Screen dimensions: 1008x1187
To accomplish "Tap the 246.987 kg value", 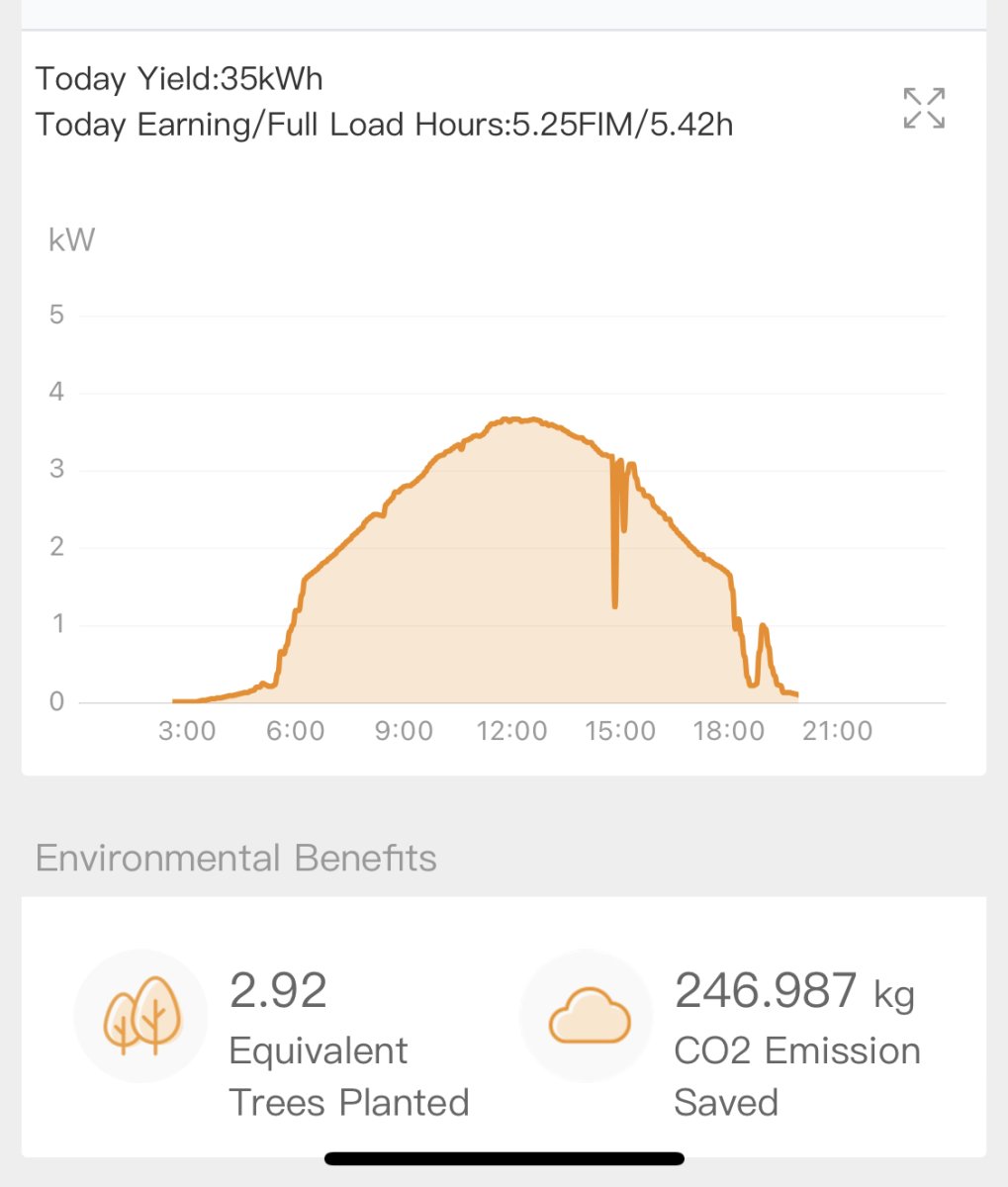I will click(x=794, y=990).
